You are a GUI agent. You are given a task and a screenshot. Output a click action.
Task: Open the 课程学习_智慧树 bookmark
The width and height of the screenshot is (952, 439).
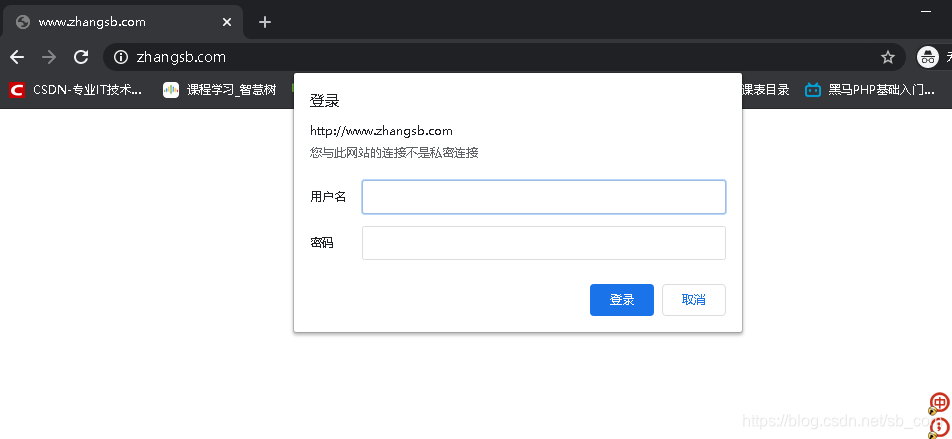tap(220, 90)
